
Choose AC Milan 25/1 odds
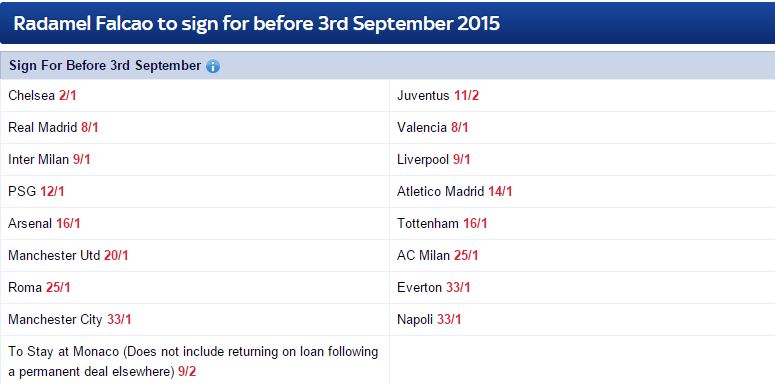[467, 256]
